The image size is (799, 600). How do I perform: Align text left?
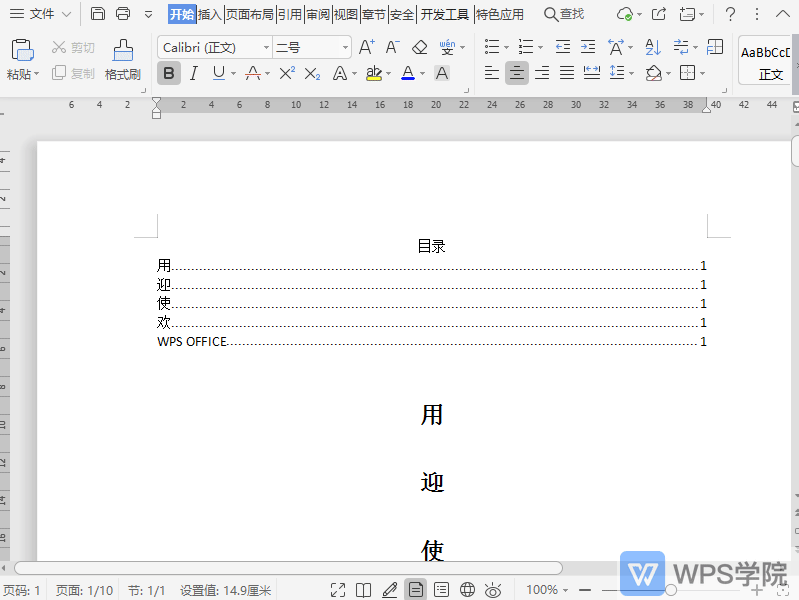tap(491, 73)
